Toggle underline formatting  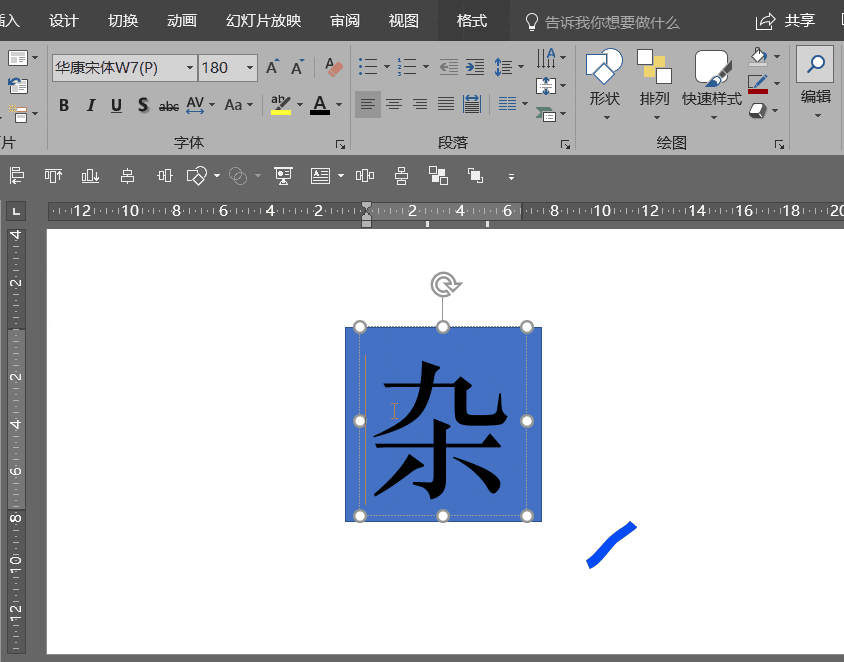(116, 105)
